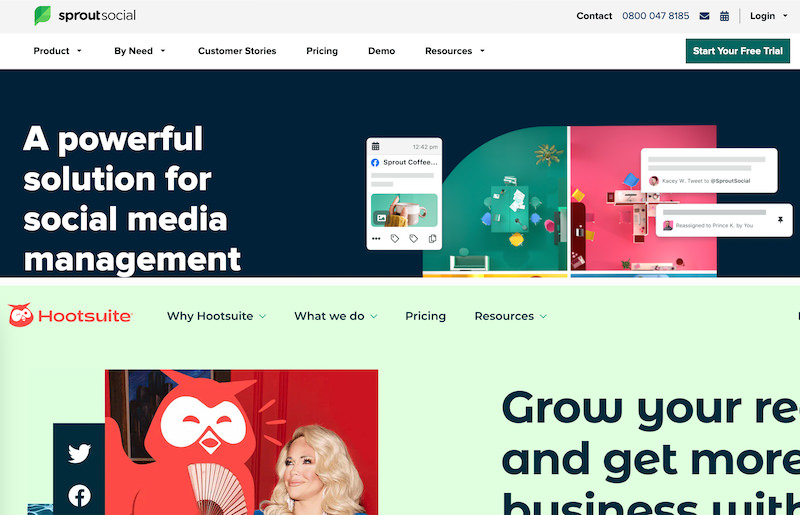Click the calendar icon beside the envelope

coord(724,16)
